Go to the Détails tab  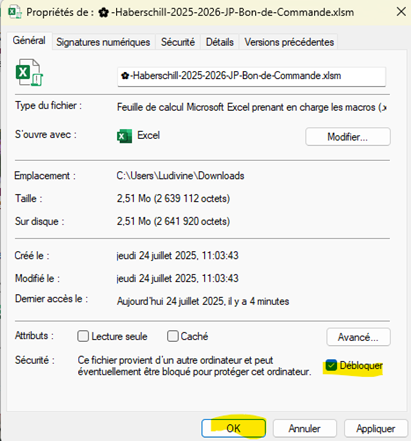pos(219,42)
